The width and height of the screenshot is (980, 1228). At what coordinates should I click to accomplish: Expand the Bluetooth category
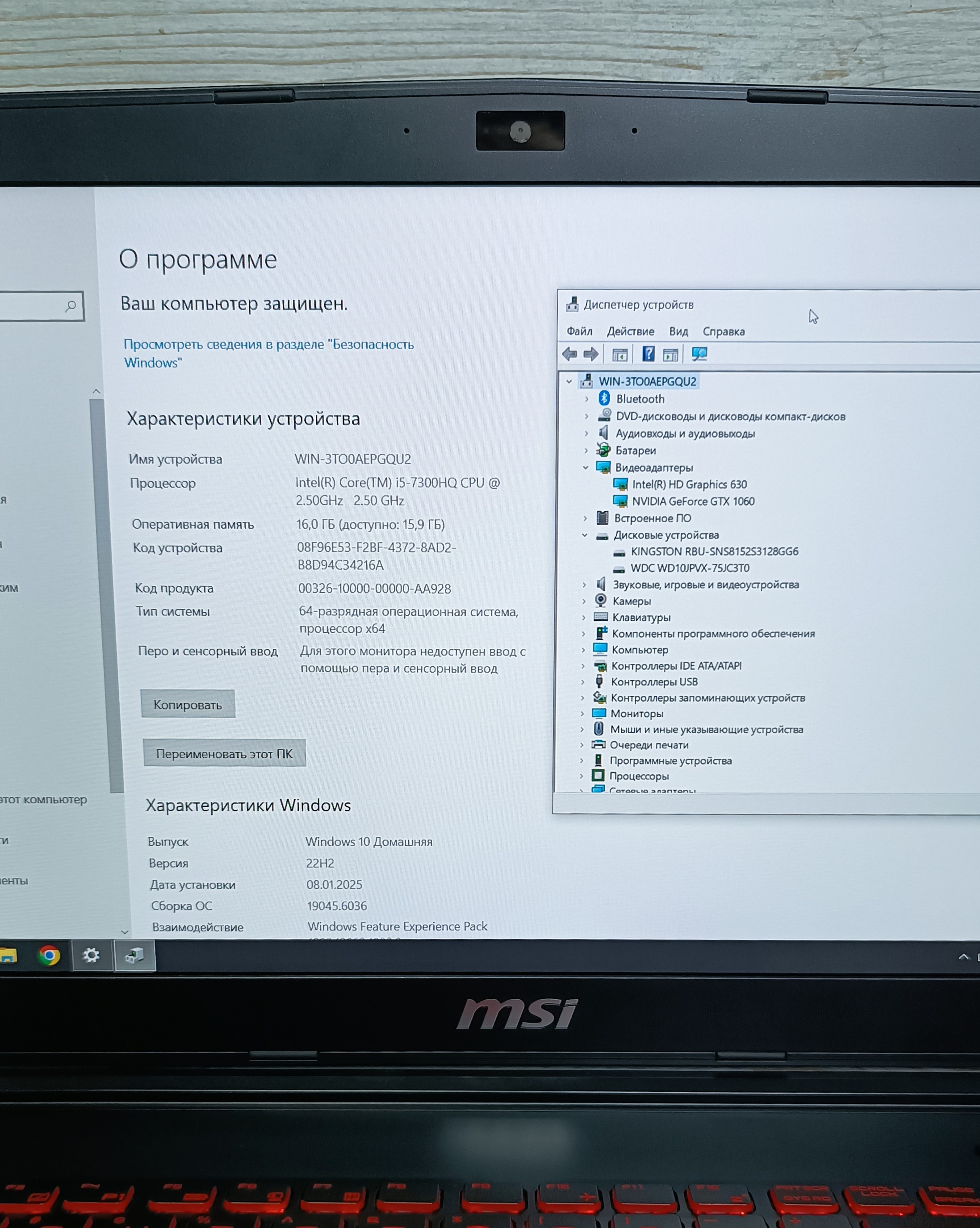point(586,399)
